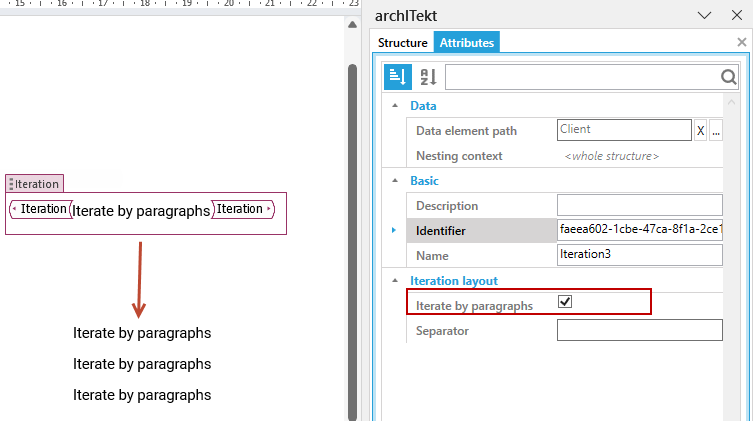Click the Nesting context label
The image size is (753, 421).
(459, 156)
